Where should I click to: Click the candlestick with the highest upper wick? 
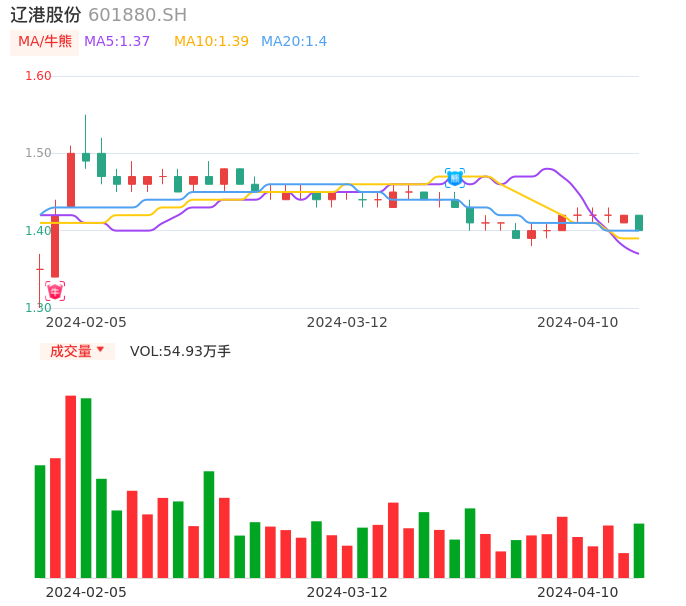coord(86,142)
